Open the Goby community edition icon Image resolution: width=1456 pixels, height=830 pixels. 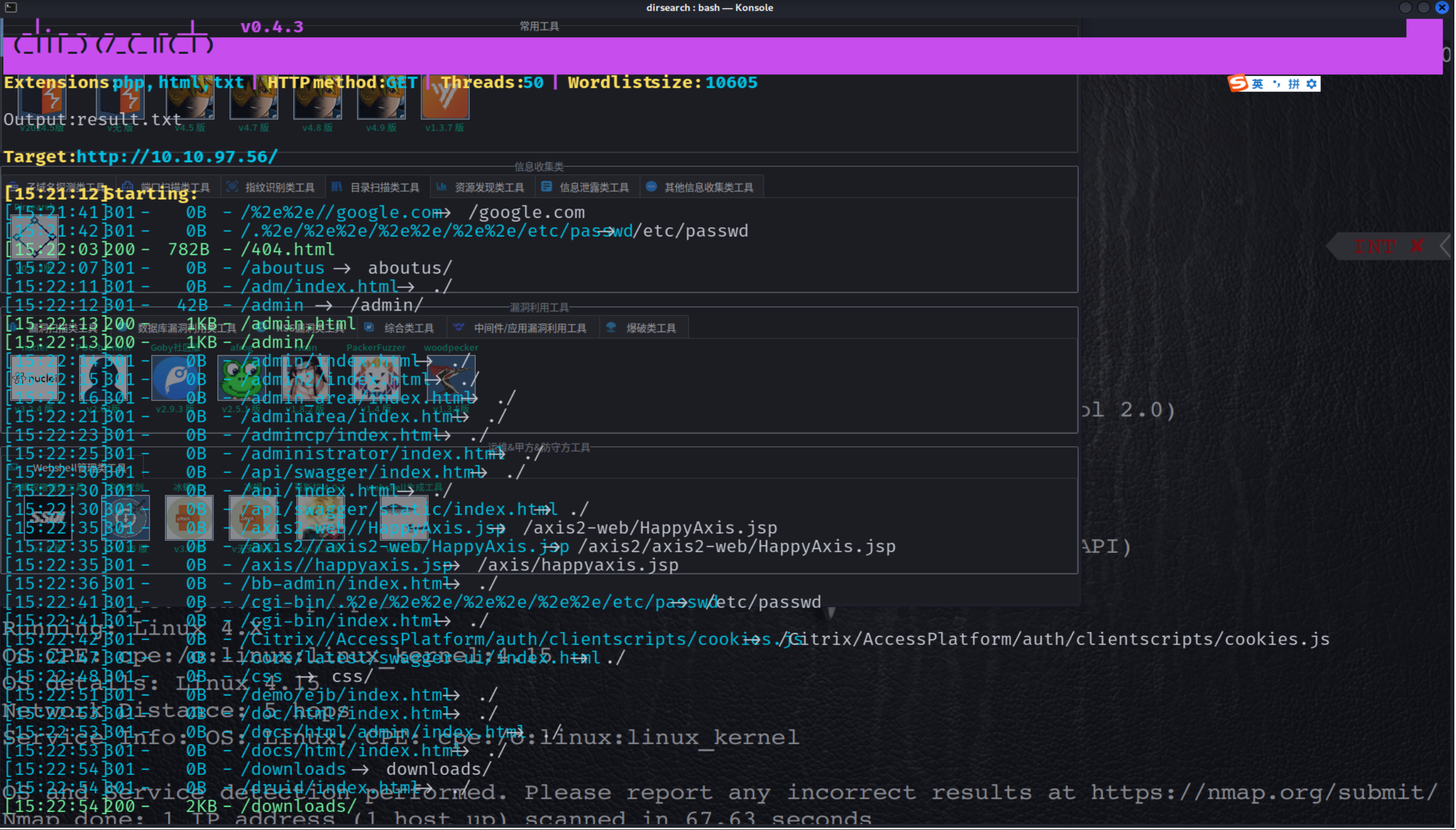pos(176,378)
